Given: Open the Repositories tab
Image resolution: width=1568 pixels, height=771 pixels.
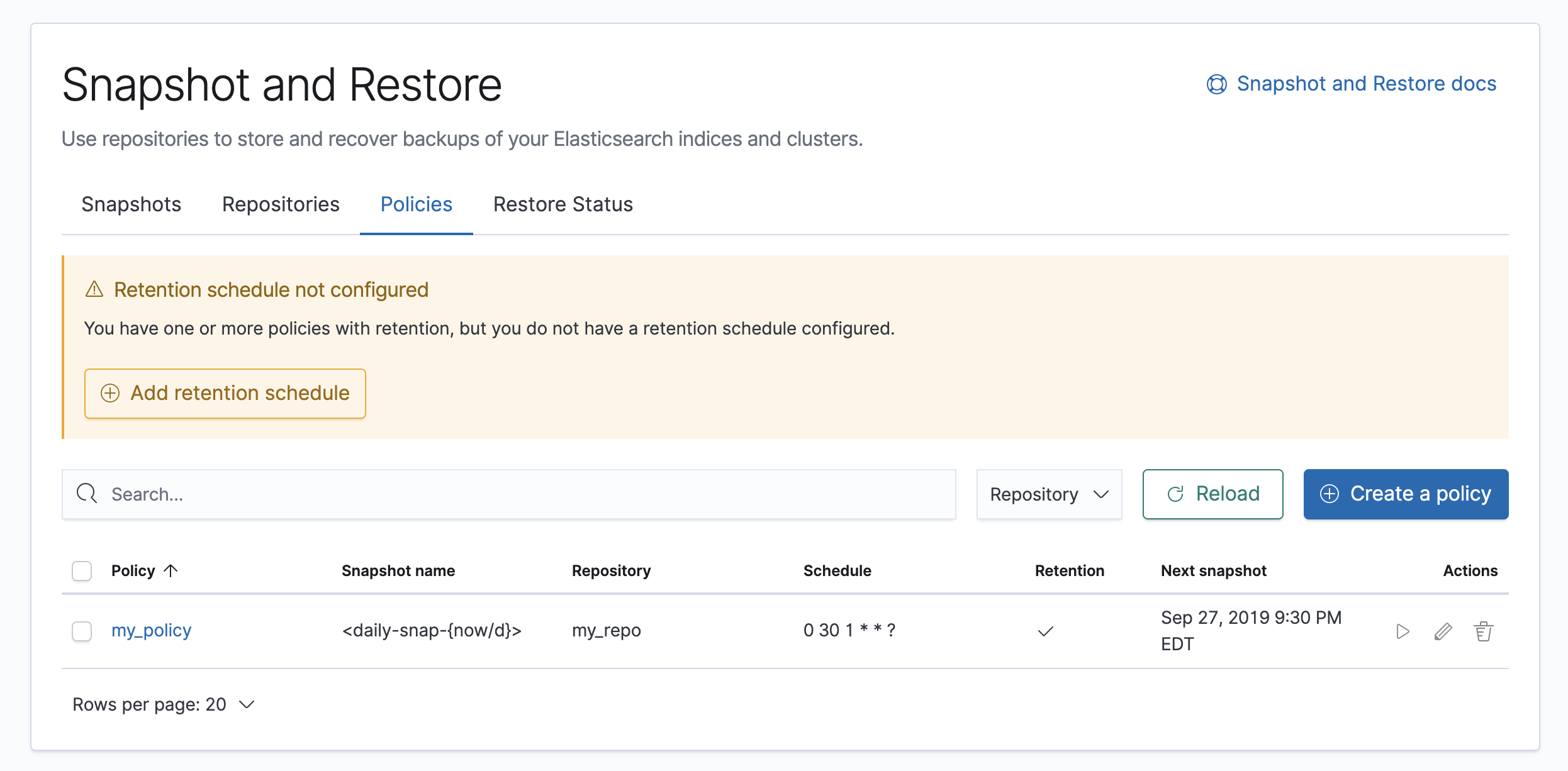Looking at the screenshot, I should (281, 204).
